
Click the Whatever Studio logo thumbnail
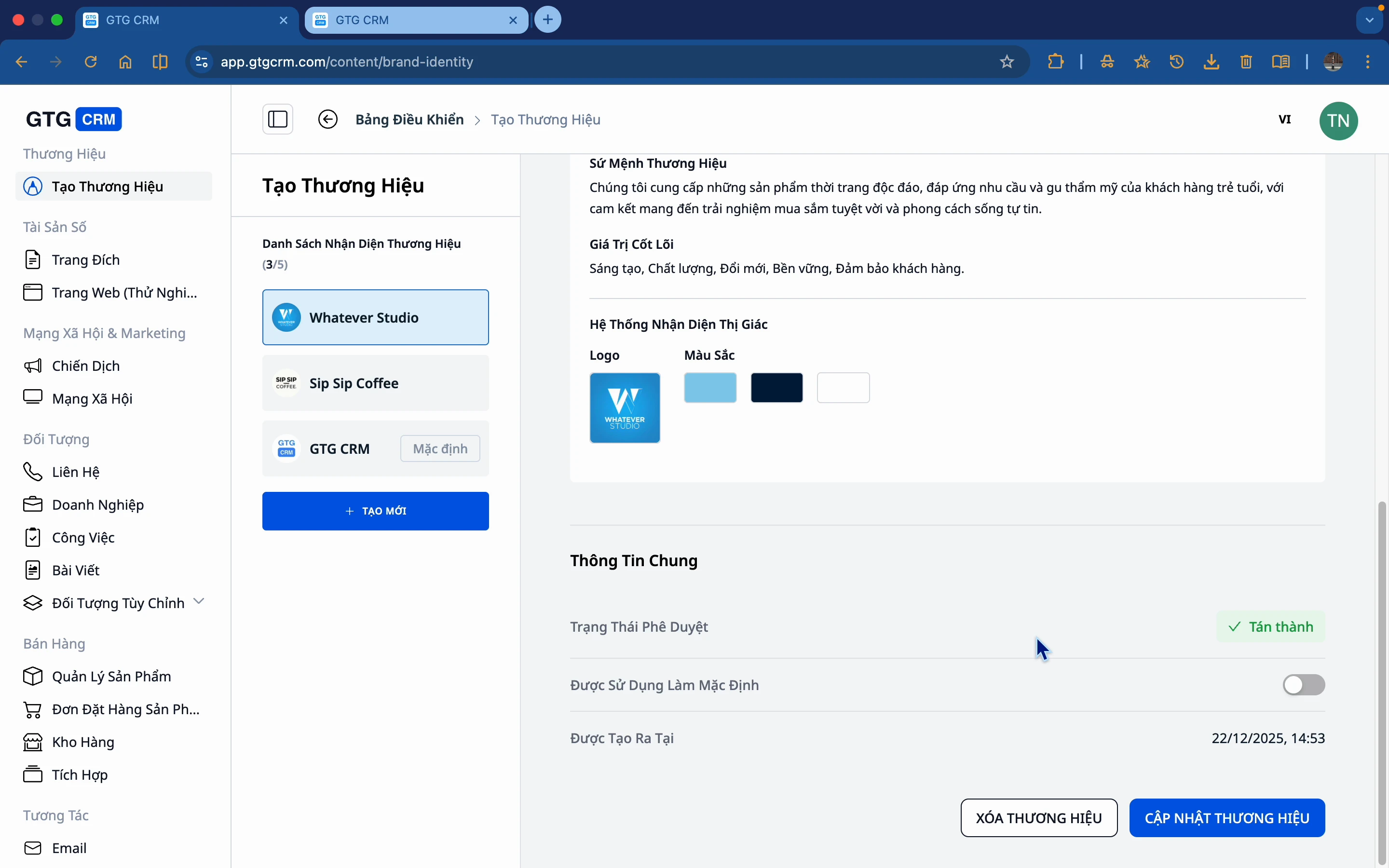pos(625,407)
